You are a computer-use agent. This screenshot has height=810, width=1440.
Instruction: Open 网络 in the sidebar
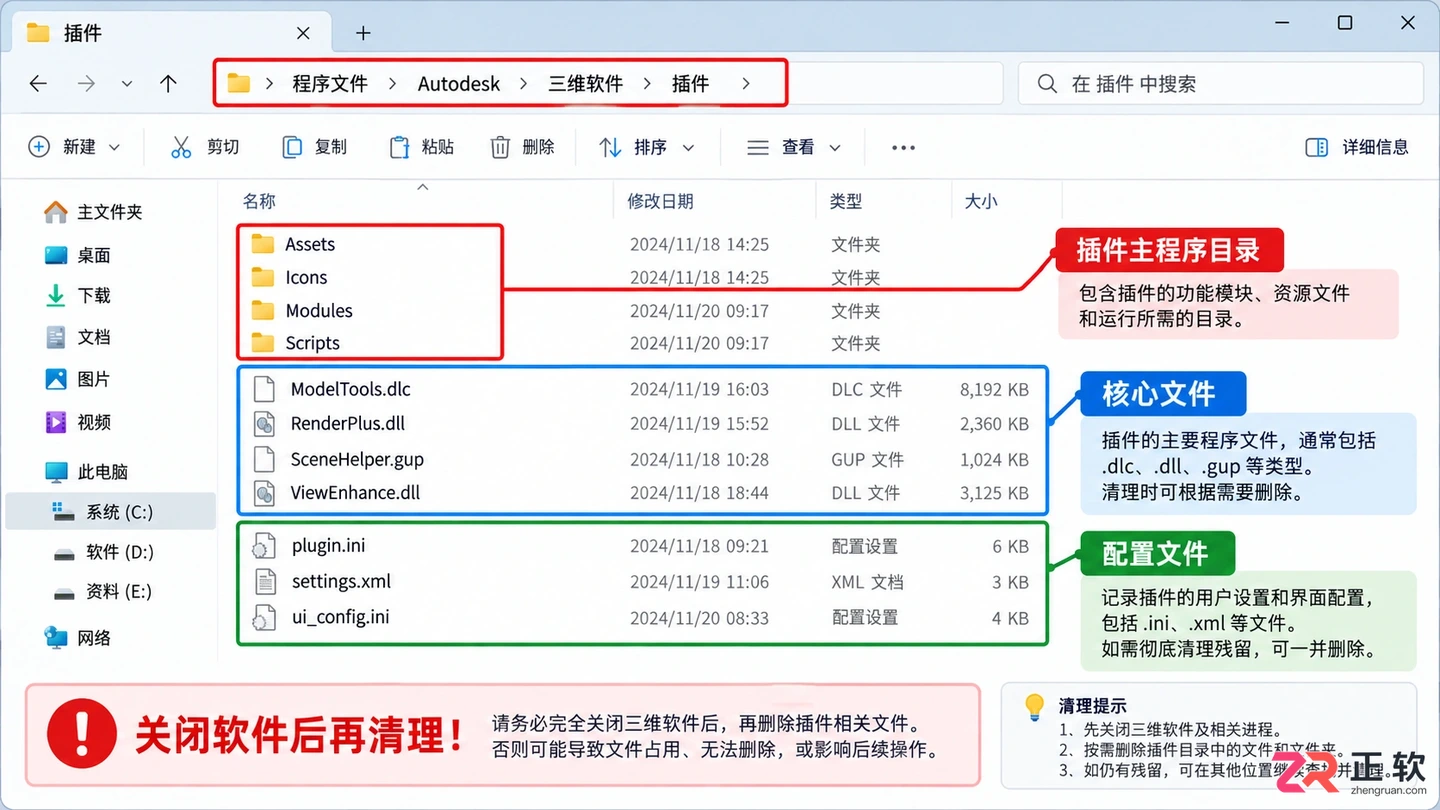78,638
